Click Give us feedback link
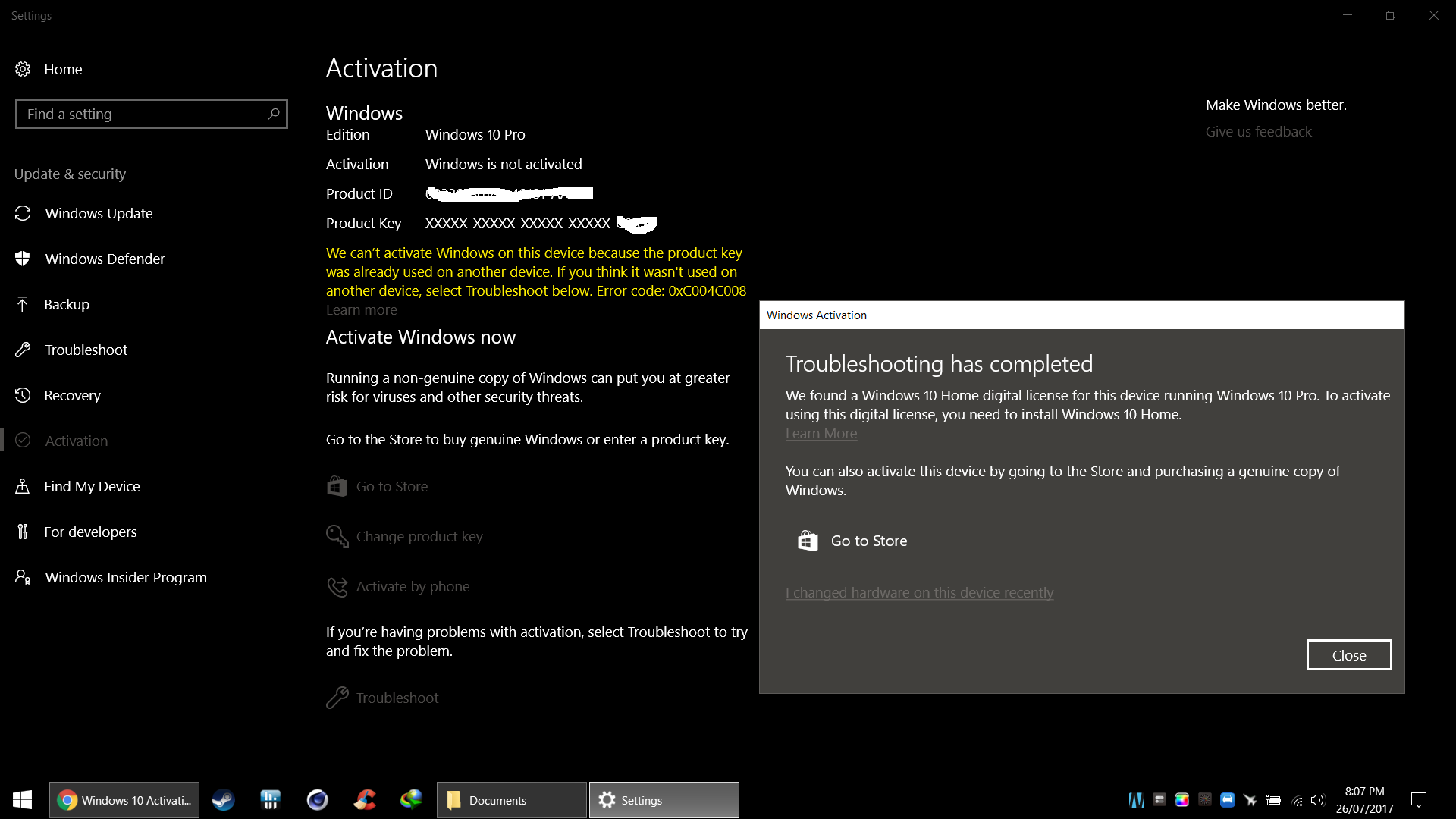The height and width of the screenshot is (819, 1456). click(1259, 131)
